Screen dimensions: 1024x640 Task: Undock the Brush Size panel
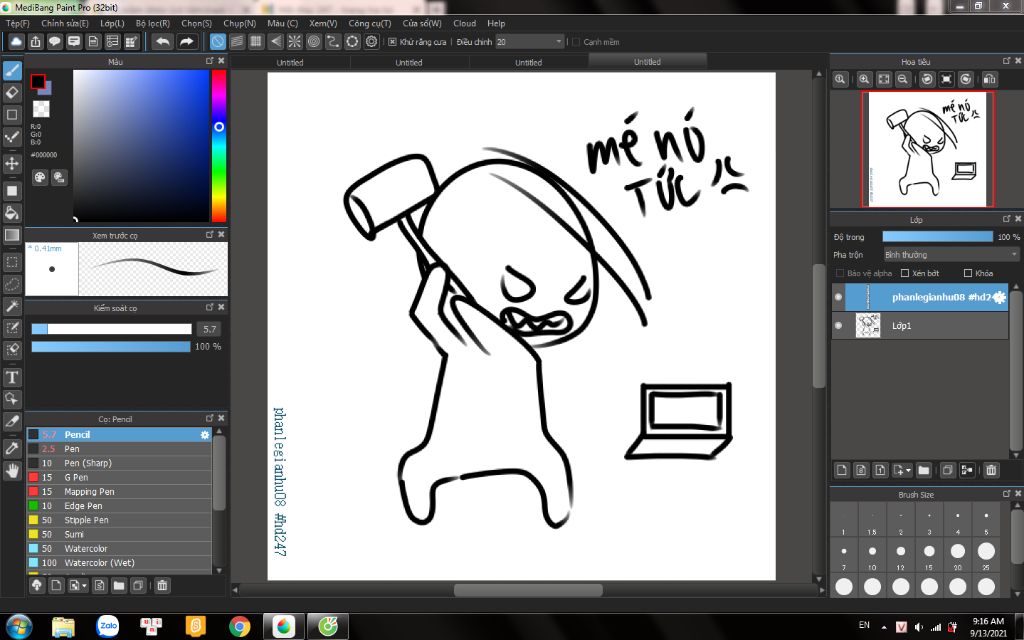[1006, 494]
